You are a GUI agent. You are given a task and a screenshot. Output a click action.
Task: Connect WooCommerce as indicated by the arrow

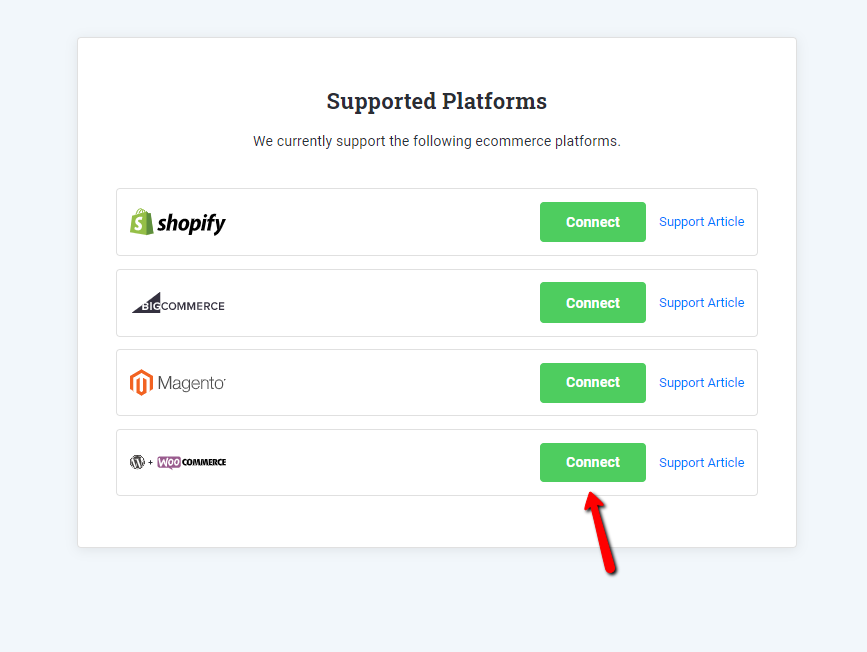[x=592, y=462]
